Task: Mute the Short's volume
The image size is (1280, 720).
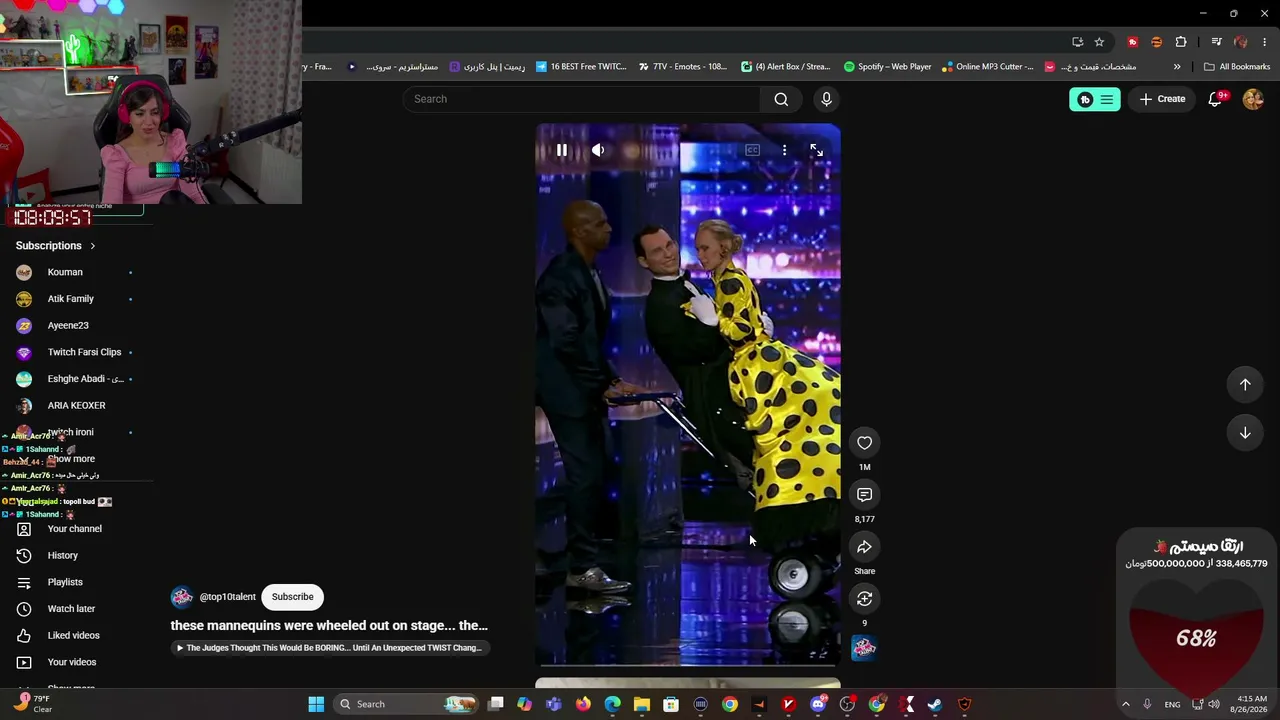Action: pyautogui.click(x=598, y=150)
